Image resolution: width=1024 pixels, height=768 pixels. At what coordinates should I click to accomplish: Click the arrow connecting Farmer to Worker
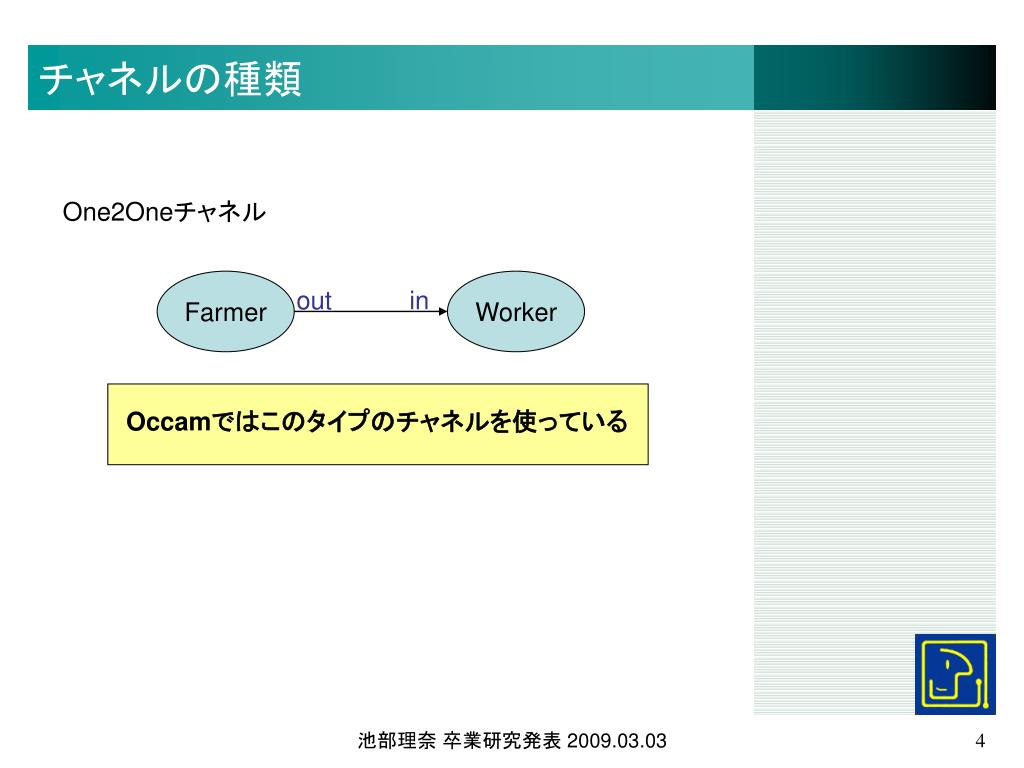(371, 312)
